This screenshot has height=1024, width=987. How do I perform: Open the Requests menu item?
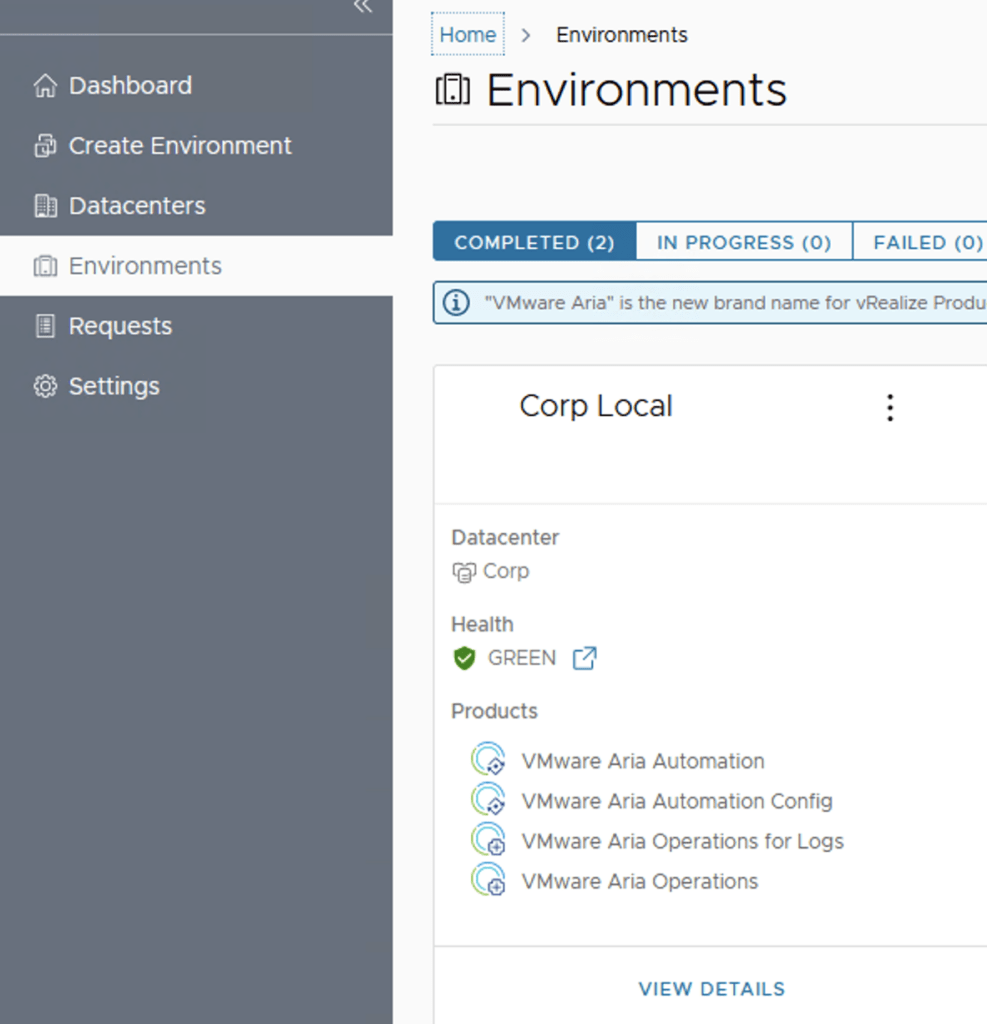[x=196, y=326]
